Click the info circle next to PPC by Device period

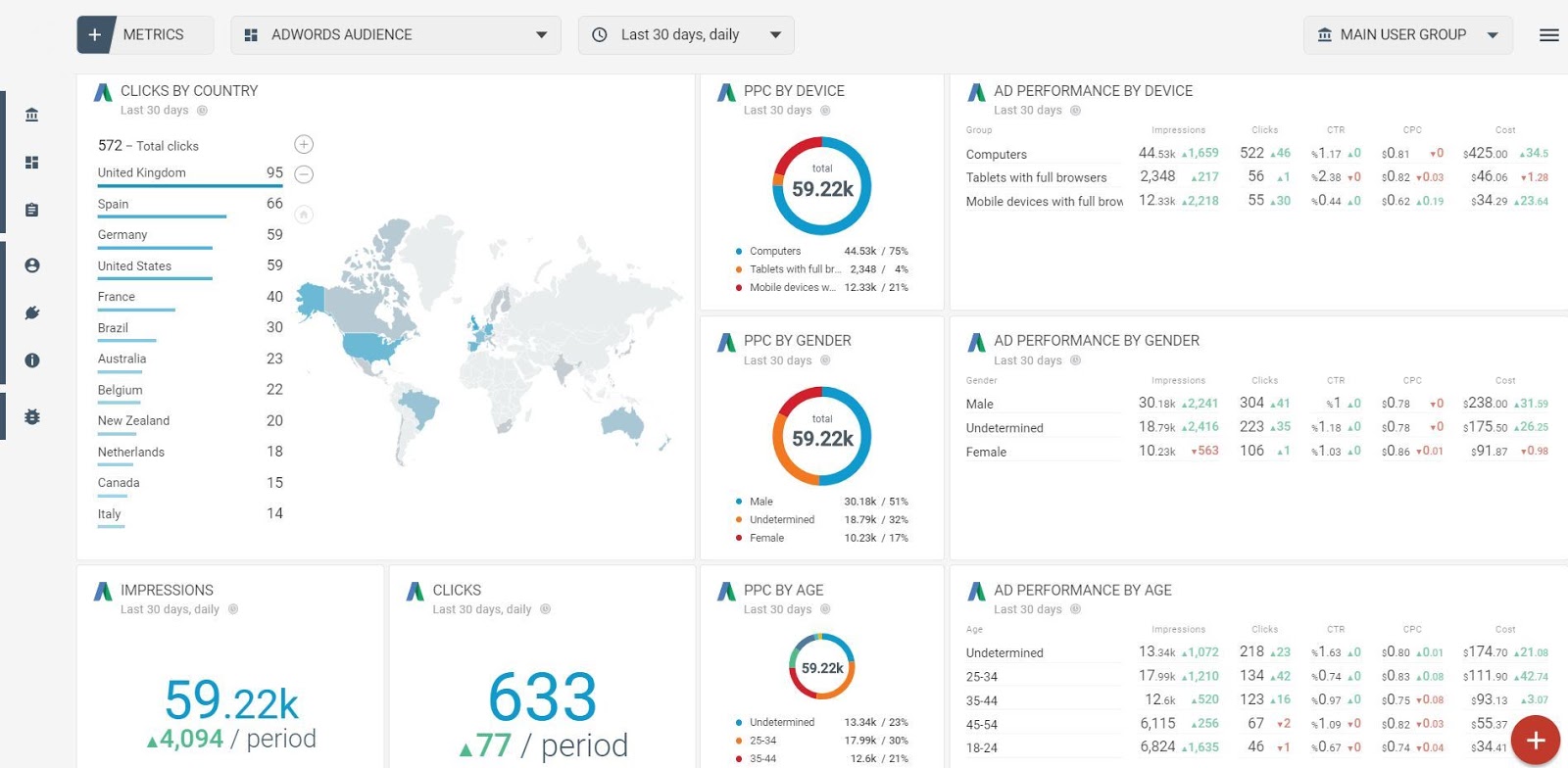[825, 111]
